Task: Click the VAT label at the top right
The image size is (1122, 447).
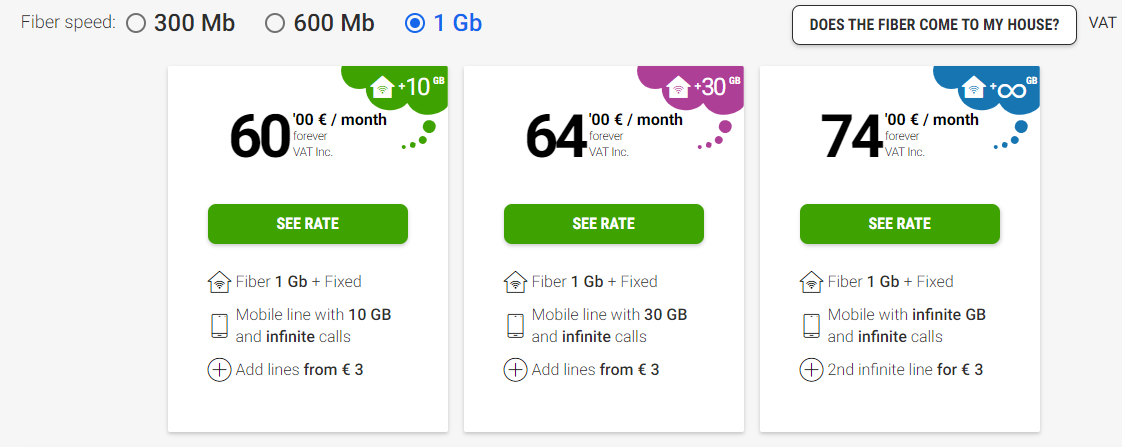Action: (x=1103, y=23)
